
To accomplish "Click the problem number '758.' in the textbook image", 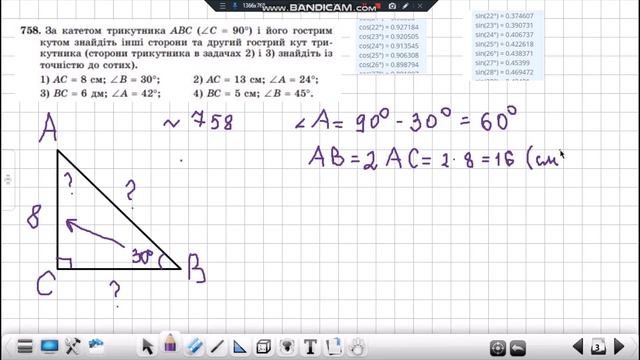I will [x=31, y=31].
